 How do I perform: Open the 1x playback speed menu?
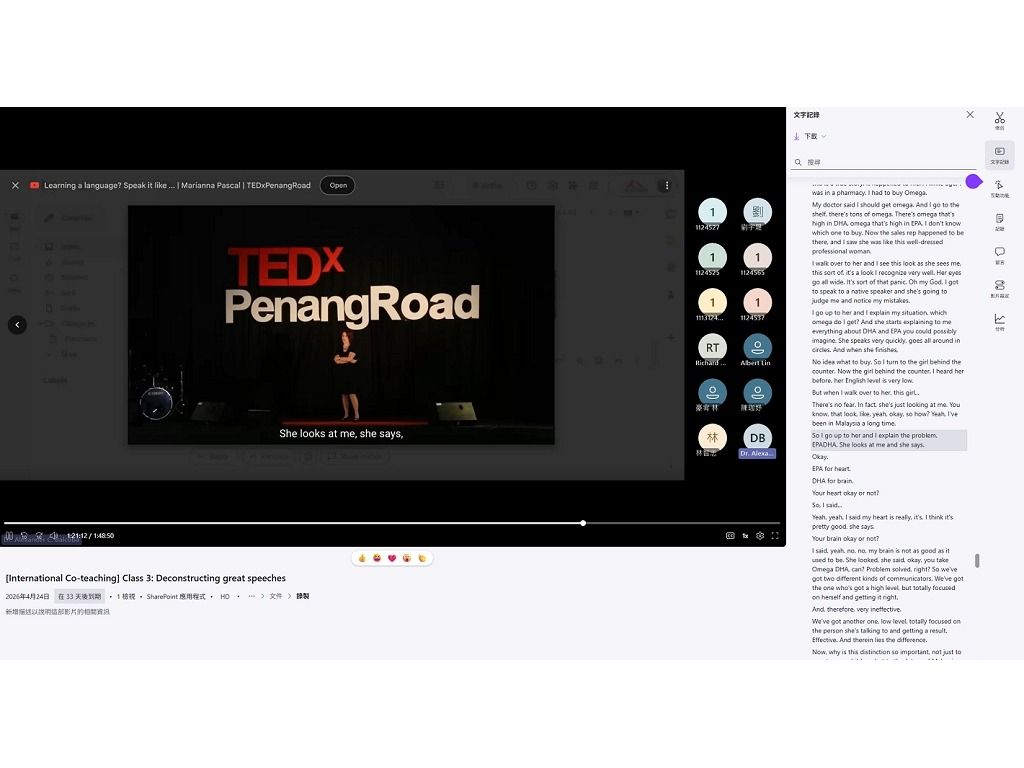point(745,536)
